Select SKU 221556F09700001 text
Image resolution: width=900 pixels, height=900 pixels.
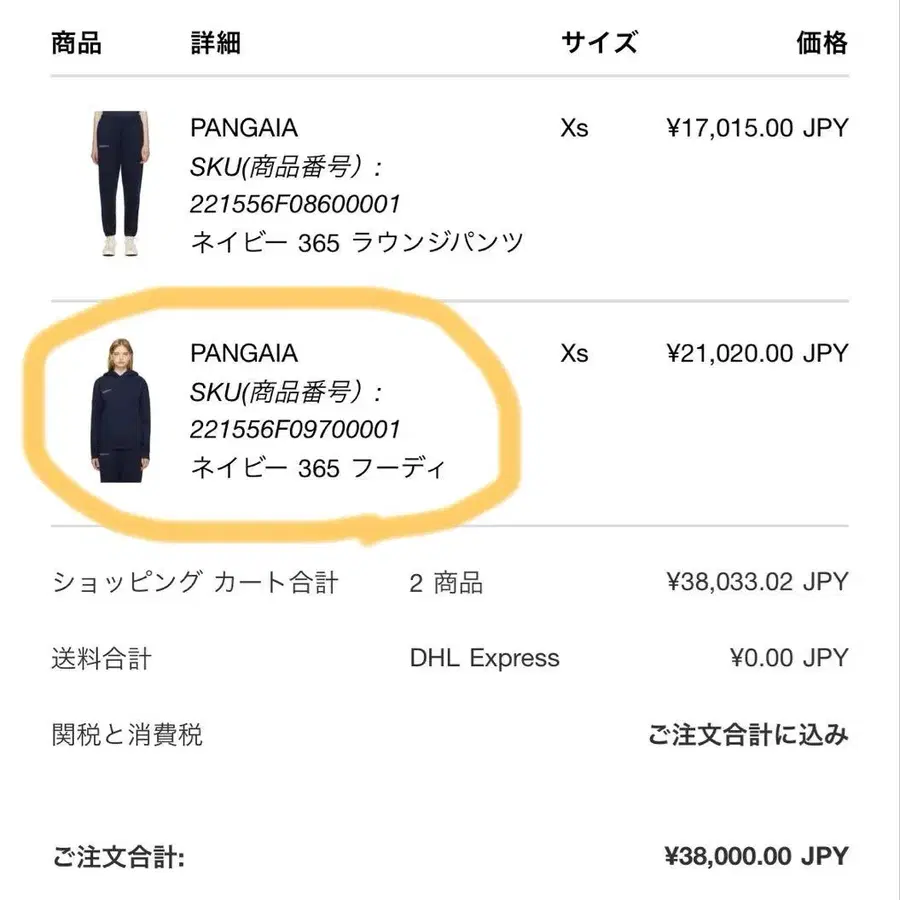295,429
